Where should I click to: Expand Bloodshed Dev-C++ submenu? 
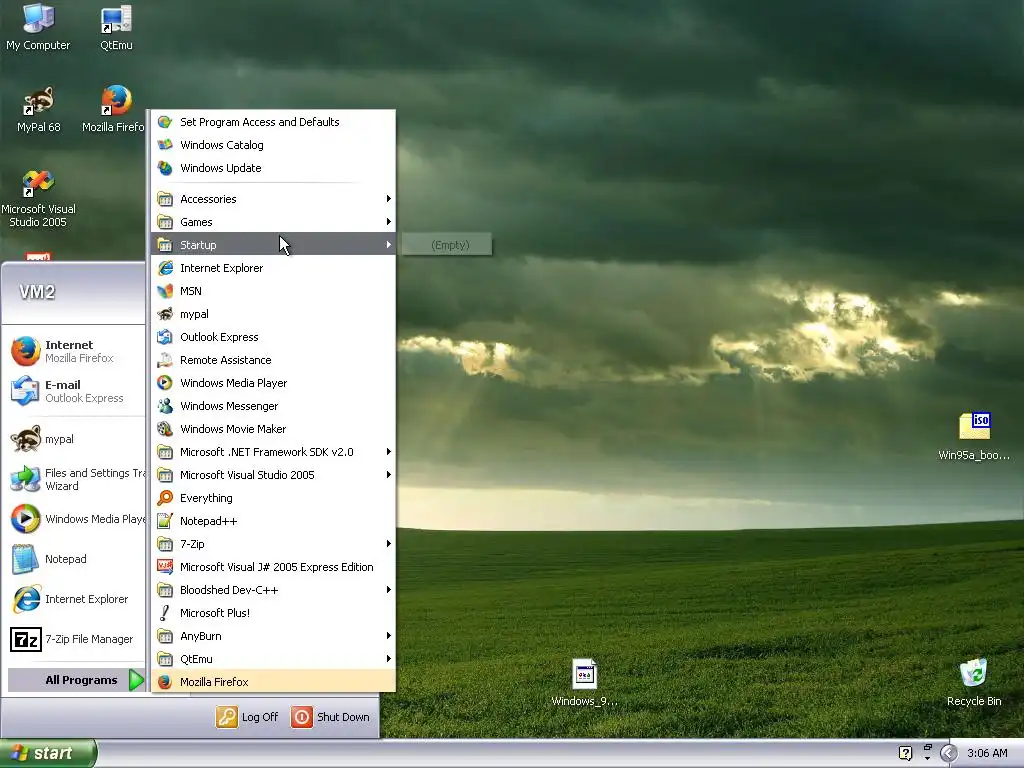click(273, 590)
